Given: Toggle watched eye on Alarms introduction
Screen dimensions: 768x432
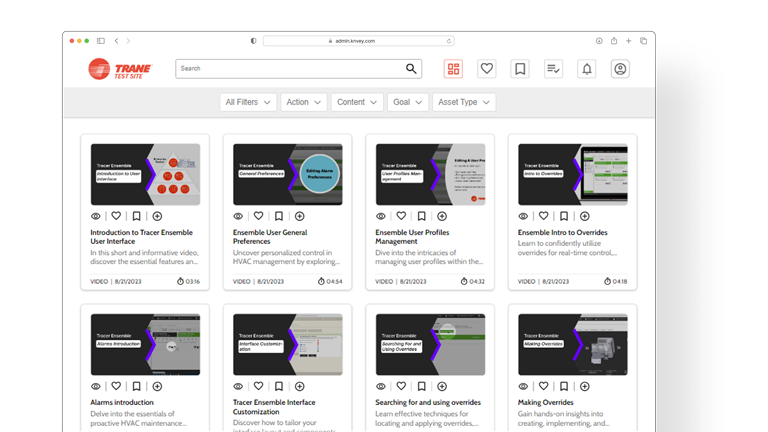Looking at the screenshot, I should [x=96, y=386].
